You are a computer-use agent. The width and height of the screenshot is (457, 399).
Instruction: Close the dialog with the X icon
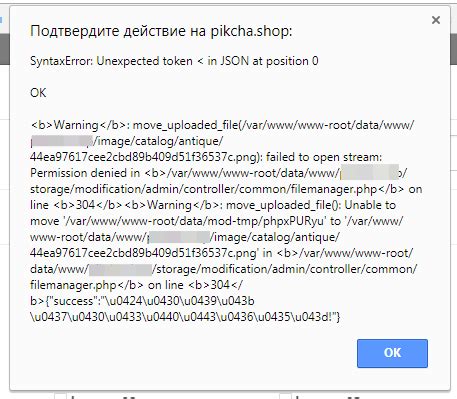(x=436, y=20)
